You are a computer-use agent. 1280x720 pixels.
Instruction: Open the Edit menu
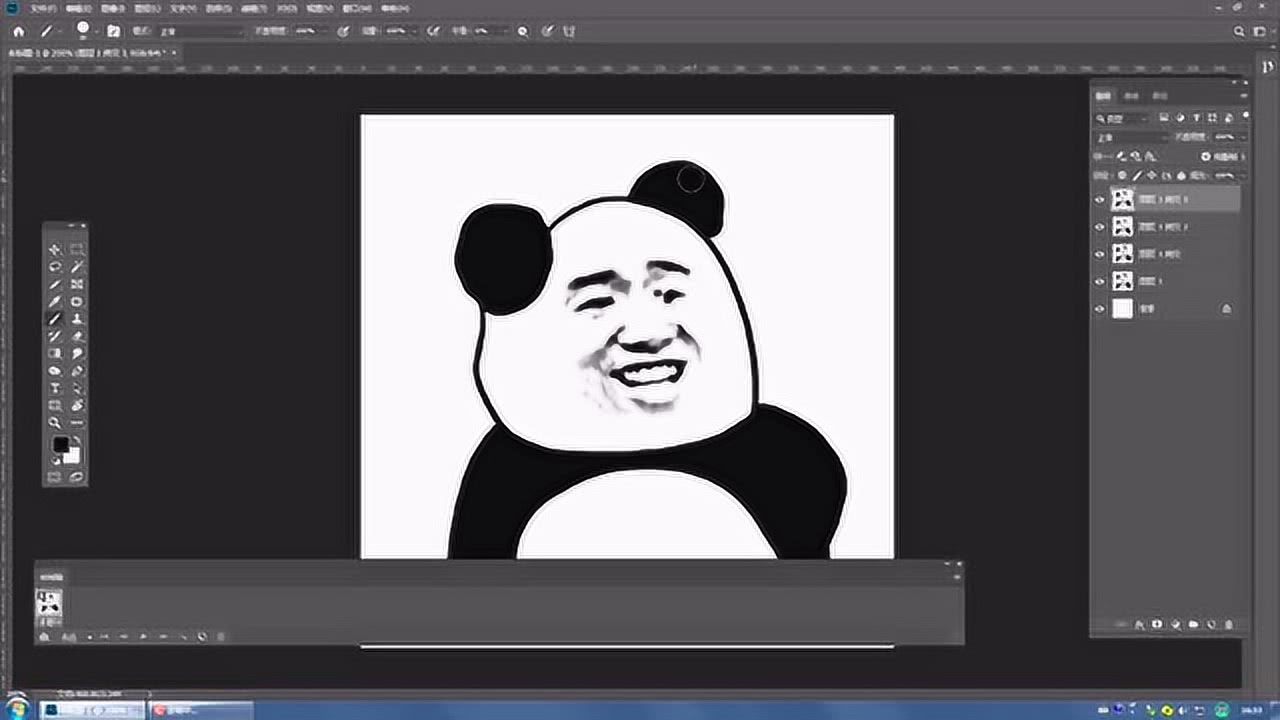pos(78,8)
